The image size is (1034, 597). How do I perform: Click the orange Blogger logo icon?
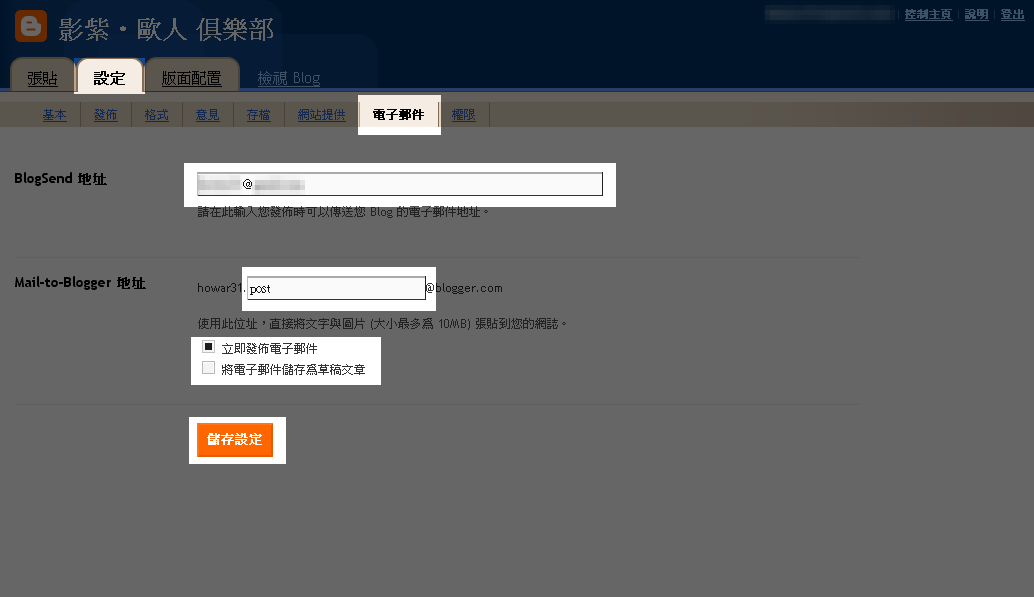(x=31, y=26)
